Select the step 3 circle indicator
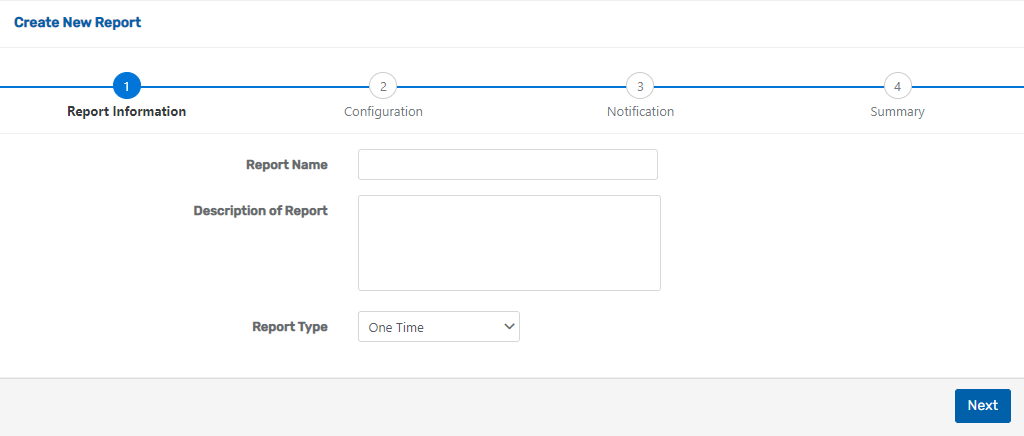The image size is (1024, 436). click(640, 86)
